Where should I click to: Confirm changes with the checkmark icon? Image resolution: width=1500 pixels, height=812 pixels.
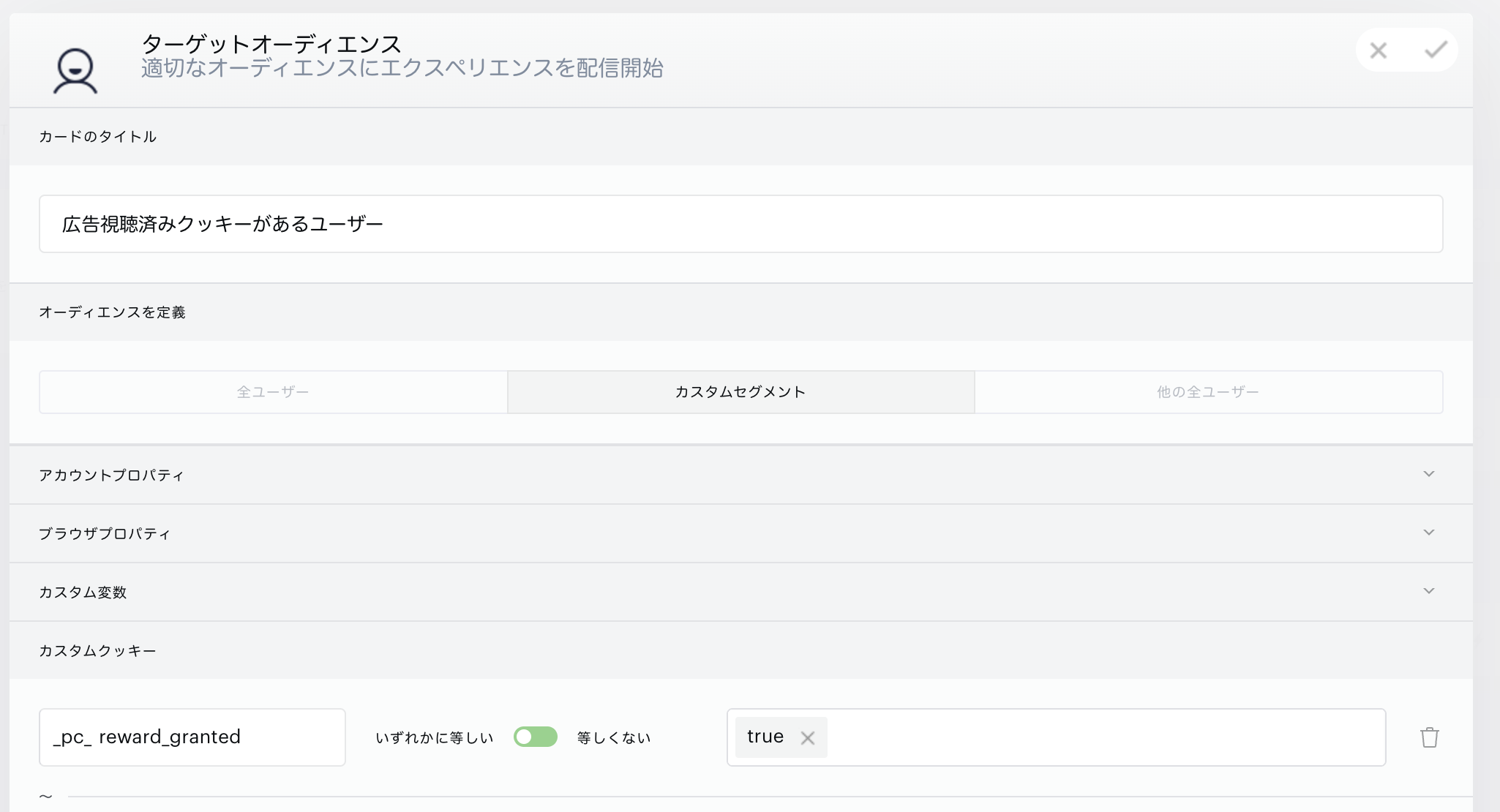[x=1436, y=50]
